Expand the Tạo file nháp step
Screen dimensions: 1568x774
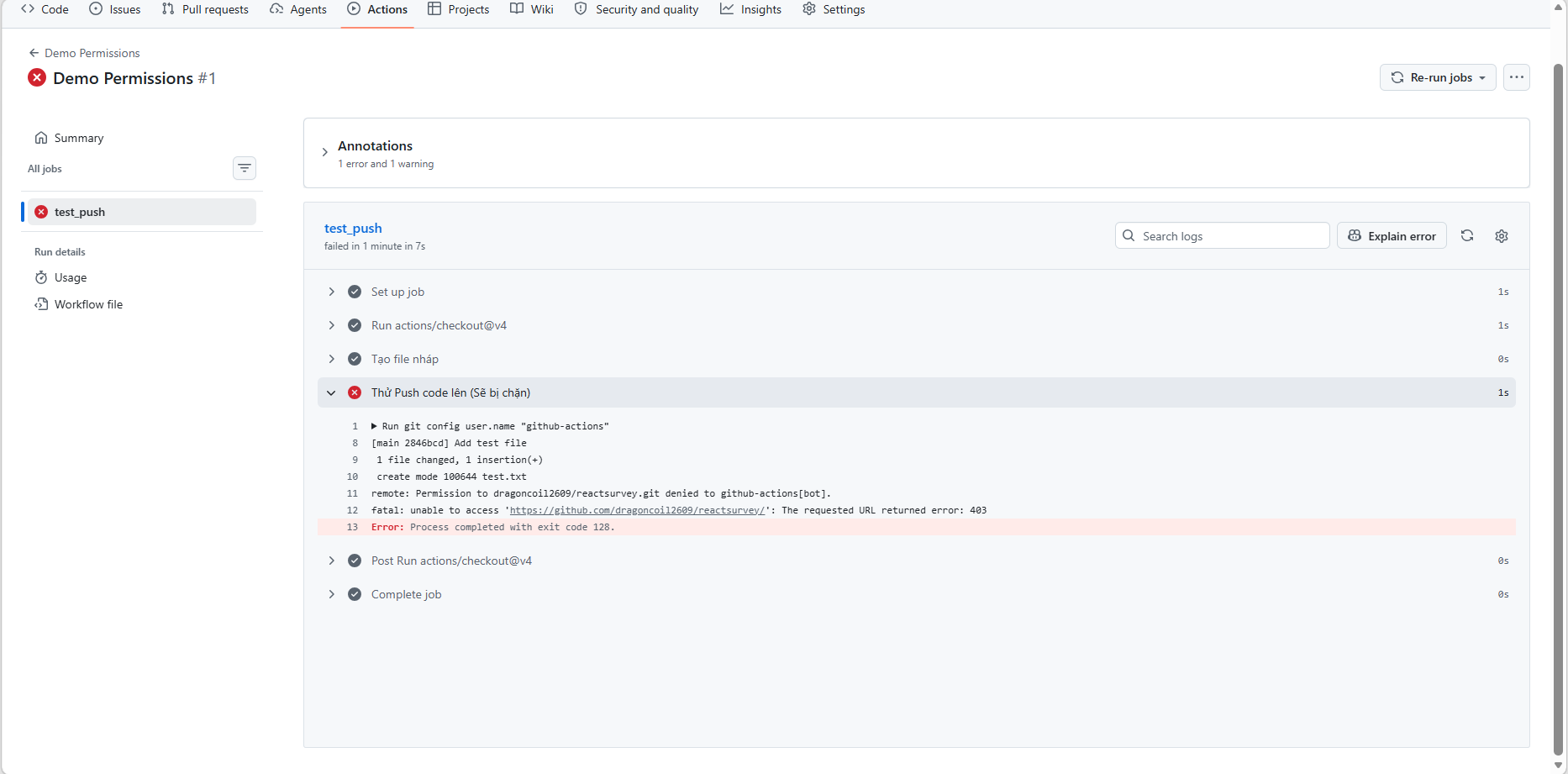(917, 359)
